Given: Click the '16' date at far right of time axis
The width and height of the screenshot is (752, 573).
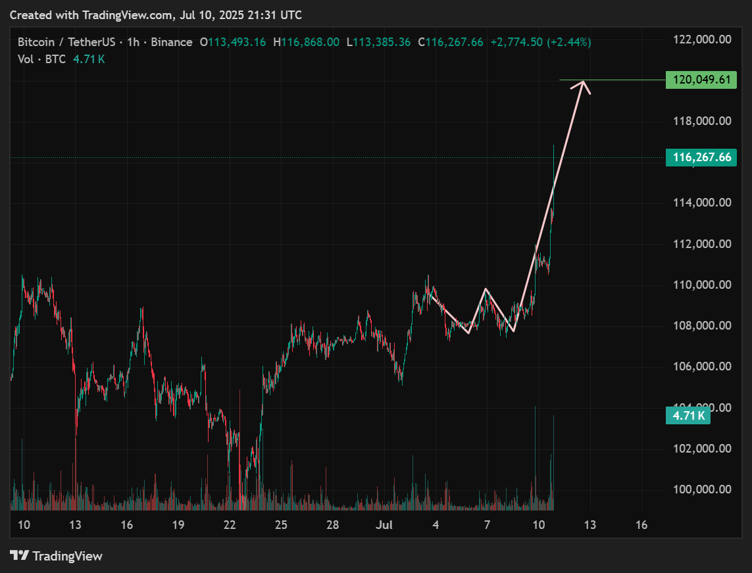Looking at the screenshot, I should [641, 525].
